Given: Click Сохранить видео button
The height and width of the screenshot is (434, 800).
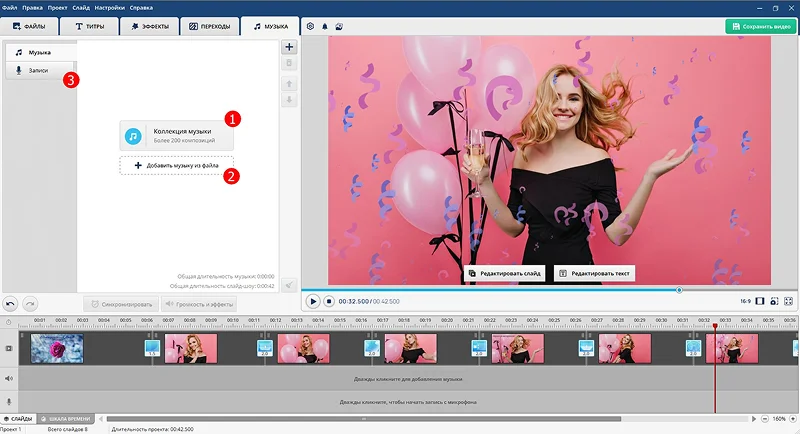Looking at the screenshot, I should click(x=760, y=27).
